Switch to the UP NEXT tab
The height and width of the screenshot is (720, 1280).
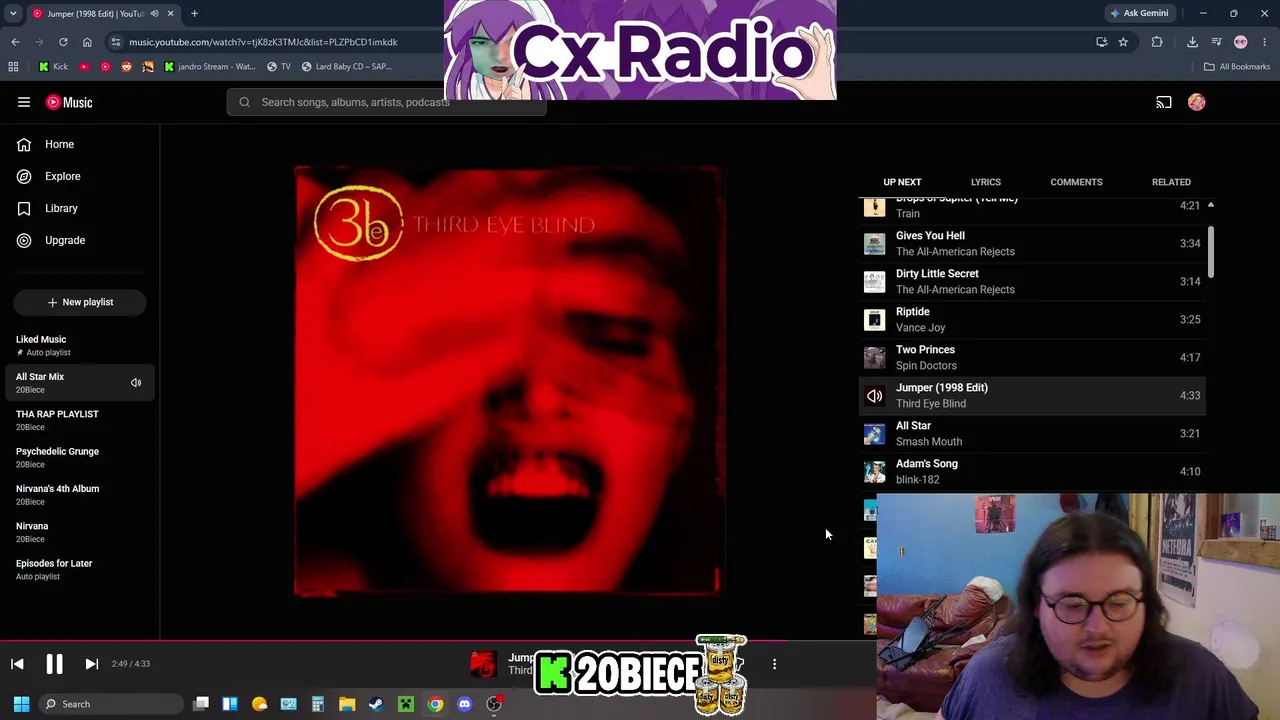click(902, 182)
